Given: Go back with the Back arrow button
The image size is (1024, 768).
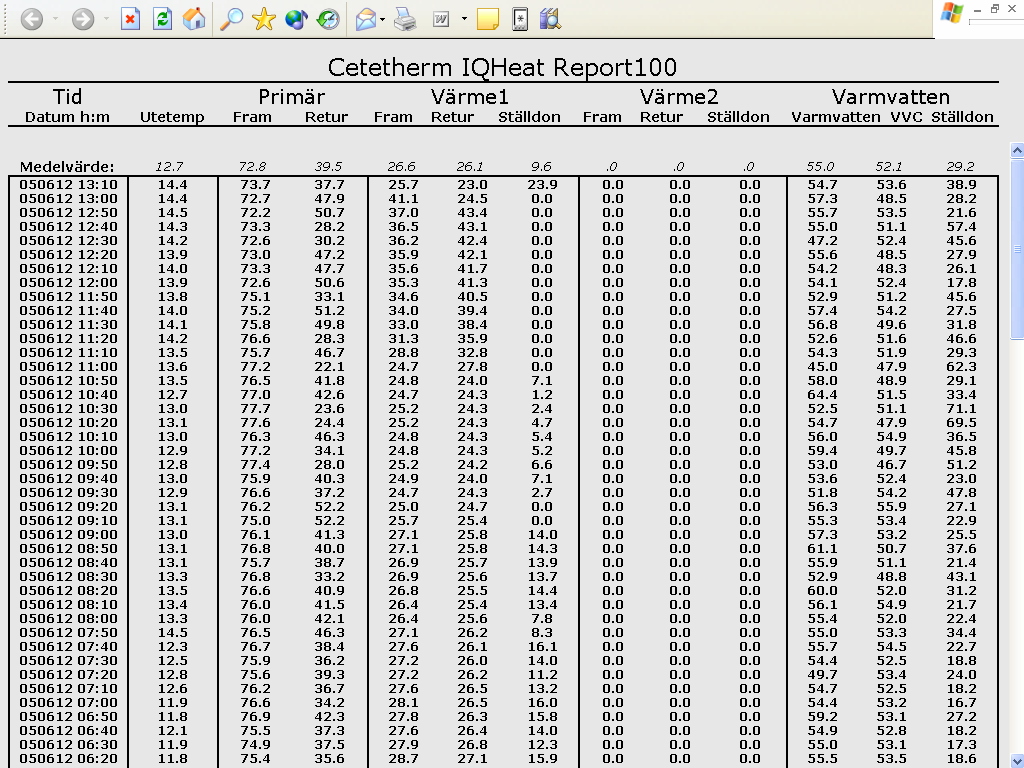Looking at the screenshot, I should click(31, 19).
